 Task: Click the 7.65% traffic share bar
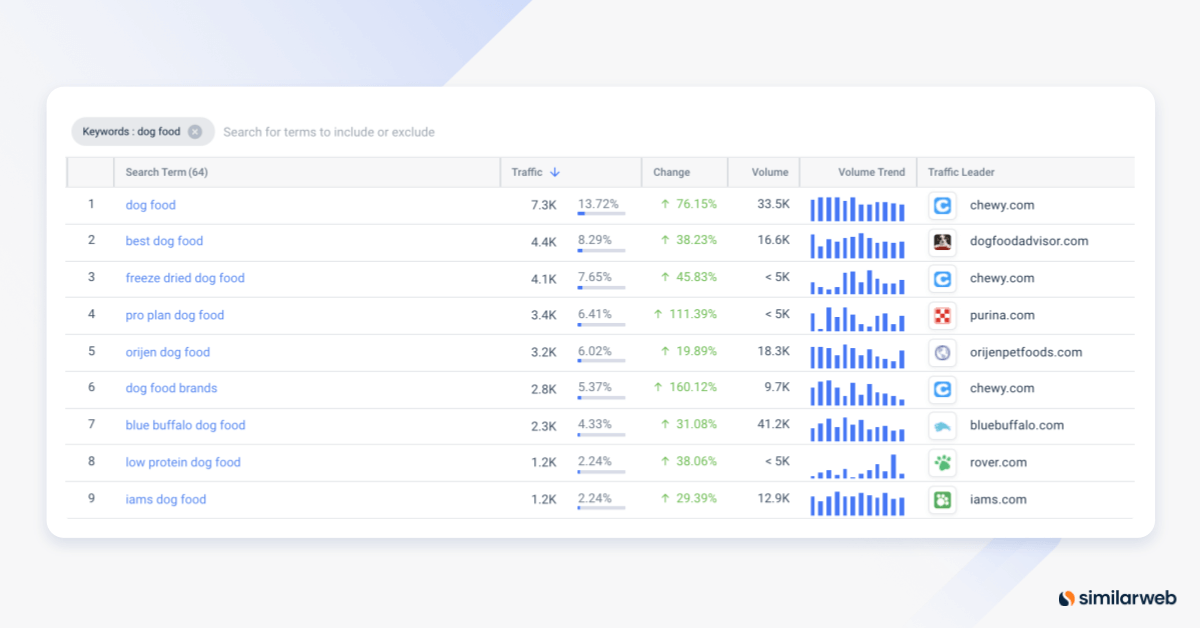(601, 287)
